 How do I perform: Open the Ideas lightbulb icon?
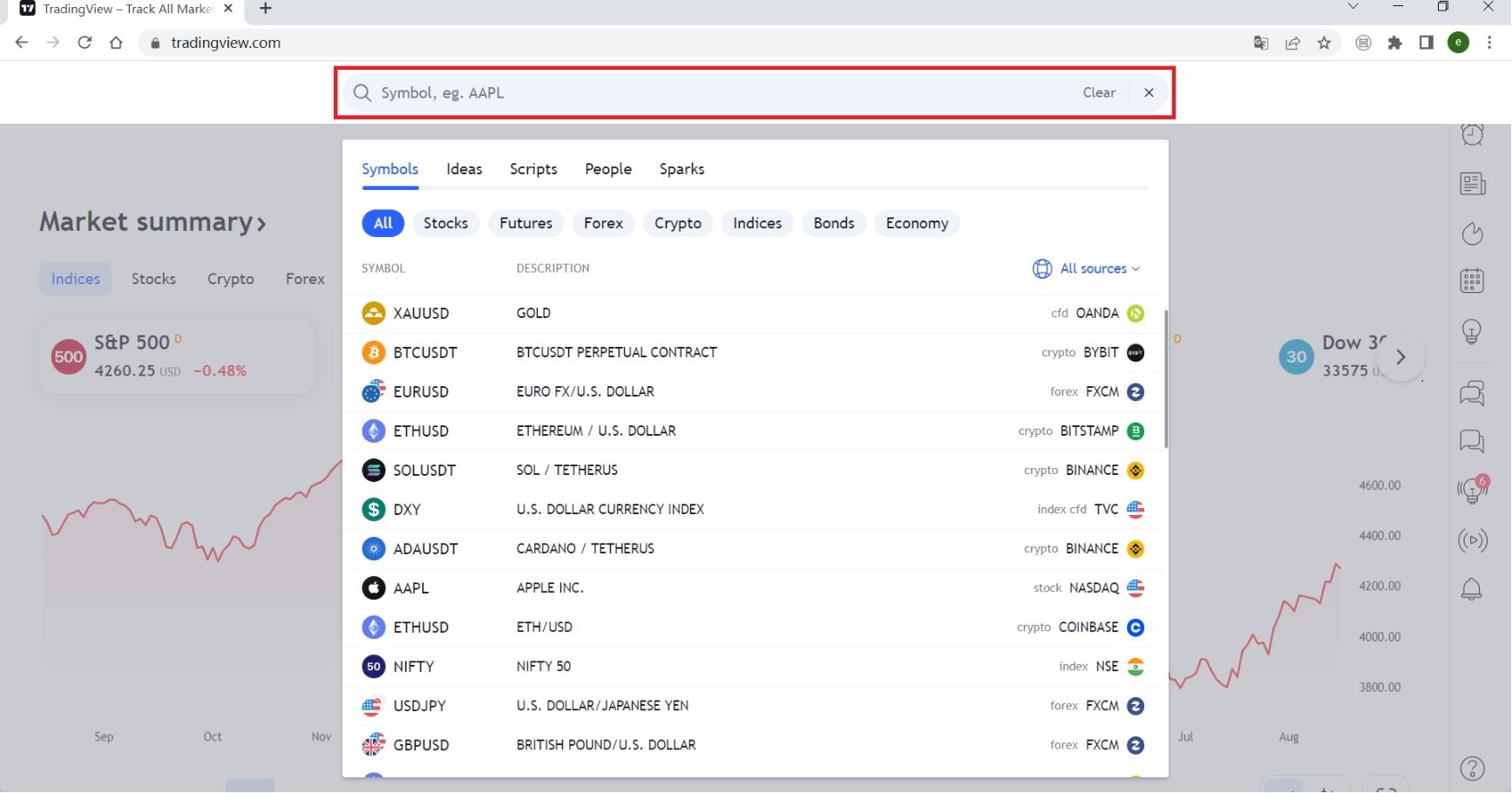click(x=1472, y=331)
